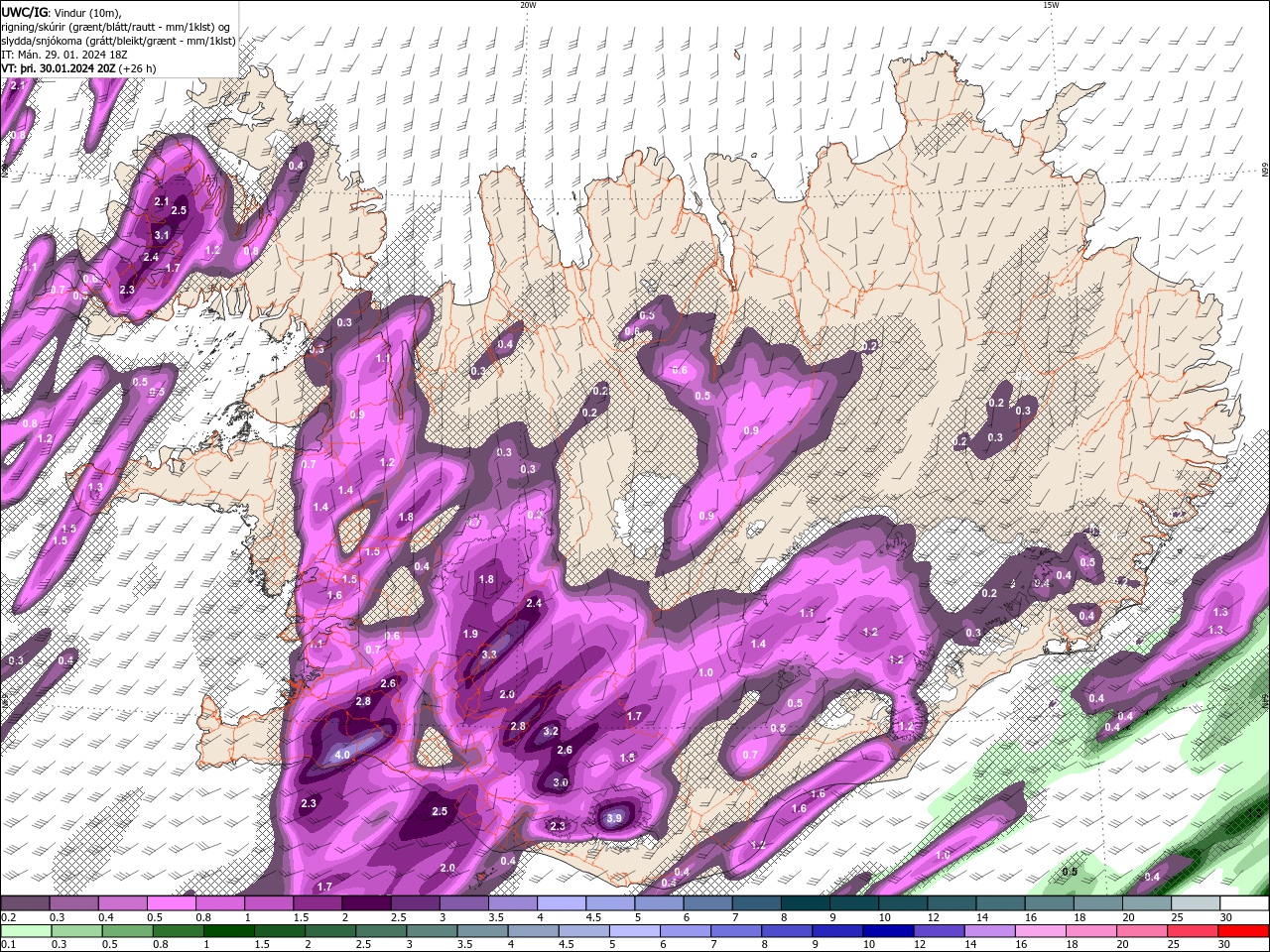Select the rain legend swatch between 9 and 10

click(838, 930)
